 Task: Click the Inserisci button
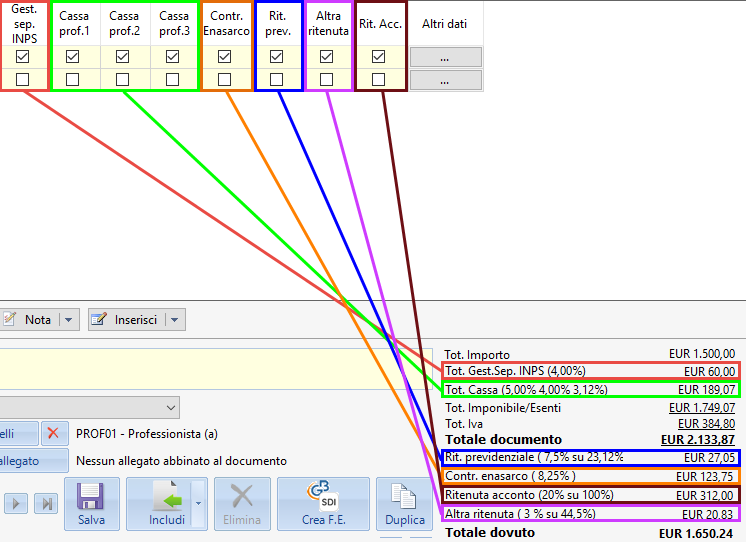[x=127, y=319]
